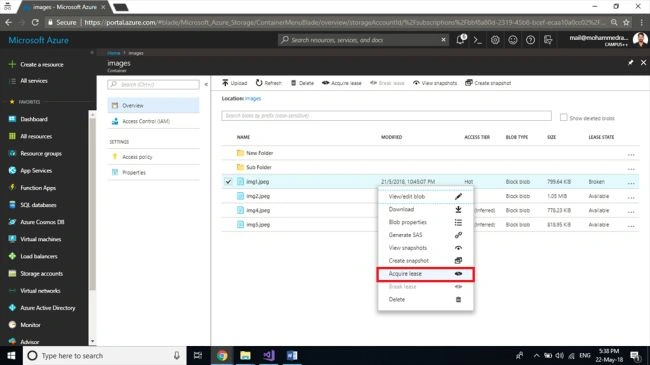
Task: Open Storage accounts in sidebar
Action: pyautogui.click(x=41, y=273)
